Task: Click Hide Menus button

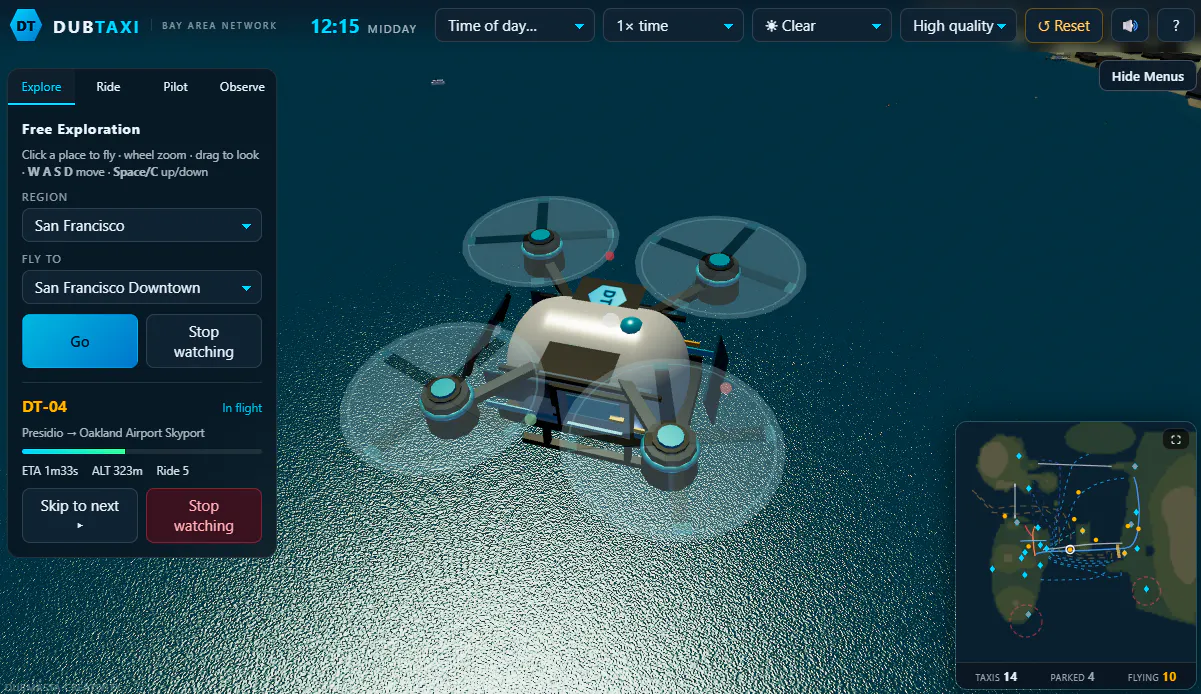Action: (1147, 76)
